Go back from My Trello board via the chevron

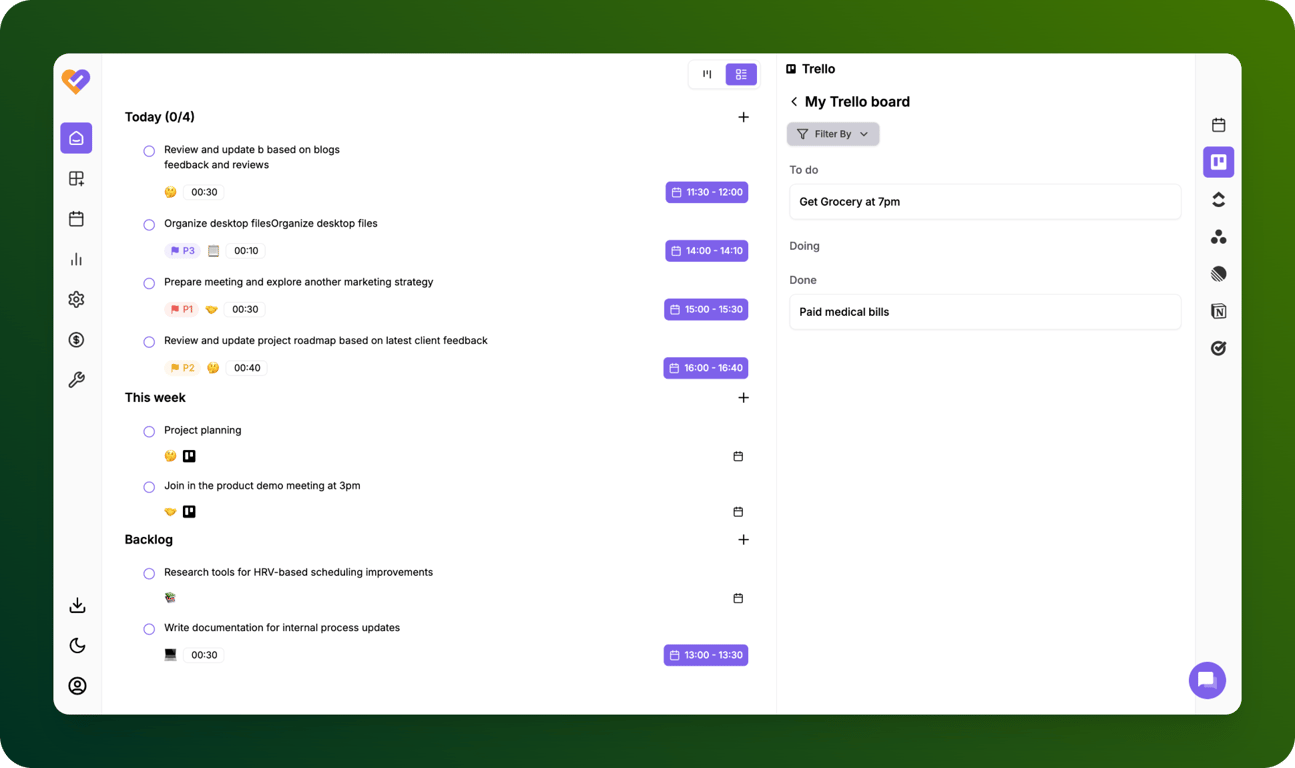pos(793,101)
